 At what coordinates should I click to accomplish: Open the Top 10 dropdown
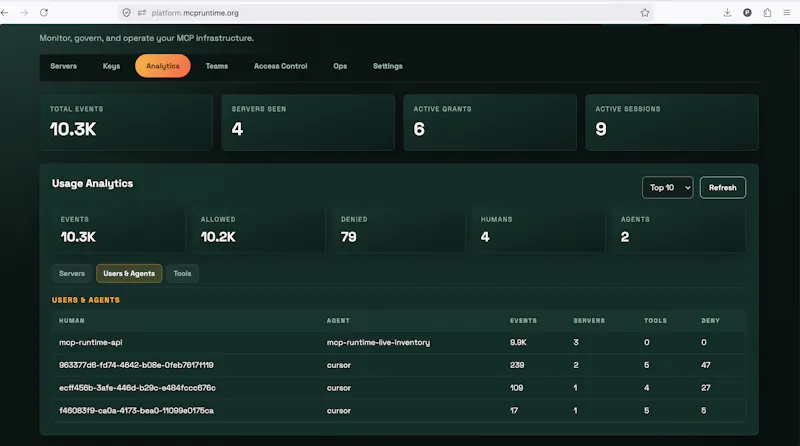[667, 188]
